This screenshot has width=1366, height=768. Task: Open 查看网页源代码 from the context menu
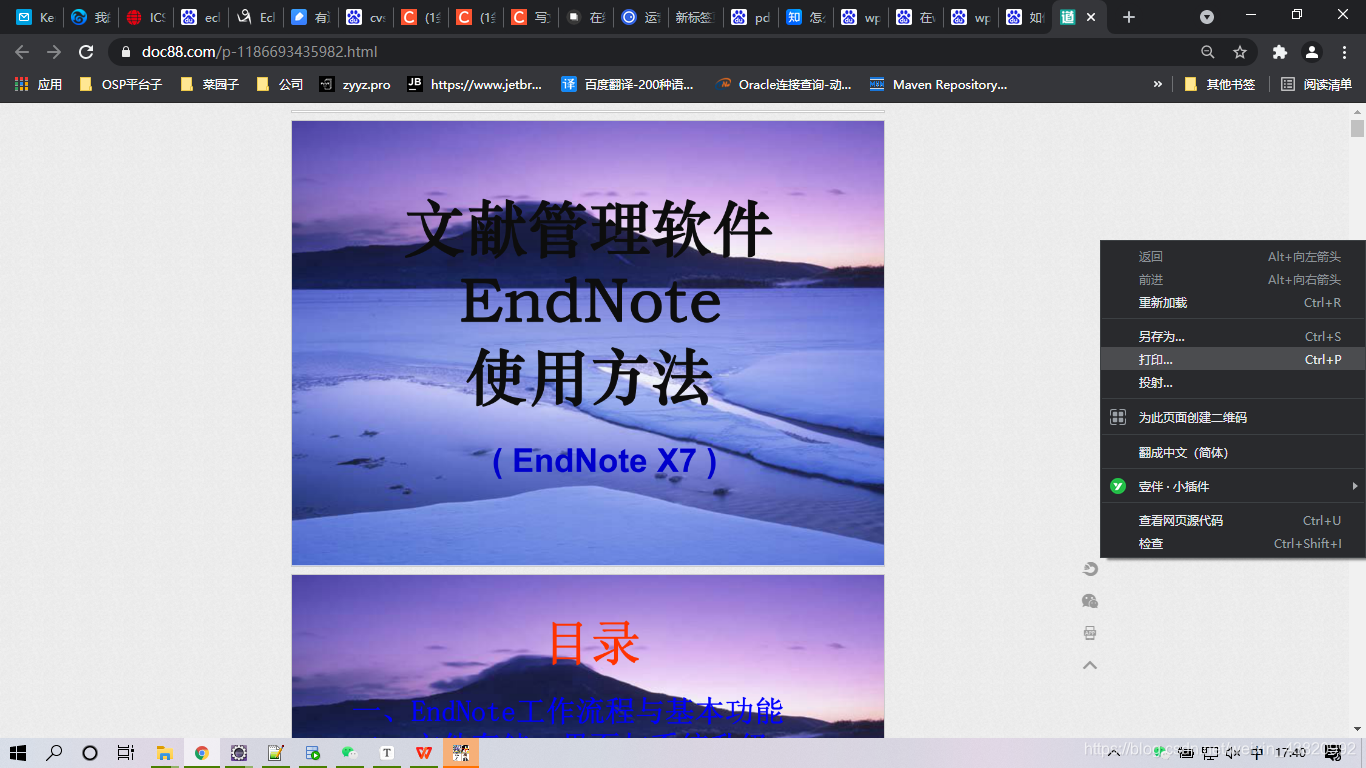click(x=1232, y=520)
